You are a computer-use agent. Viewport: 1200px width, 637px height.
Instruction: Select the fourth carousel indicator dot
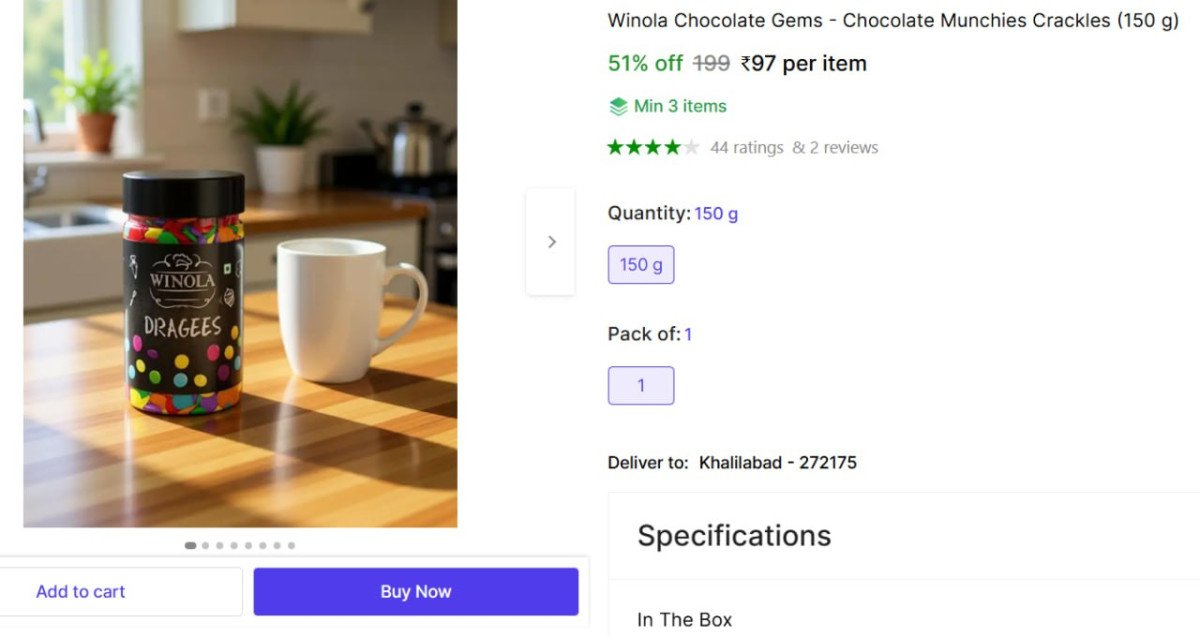[234, 545]
